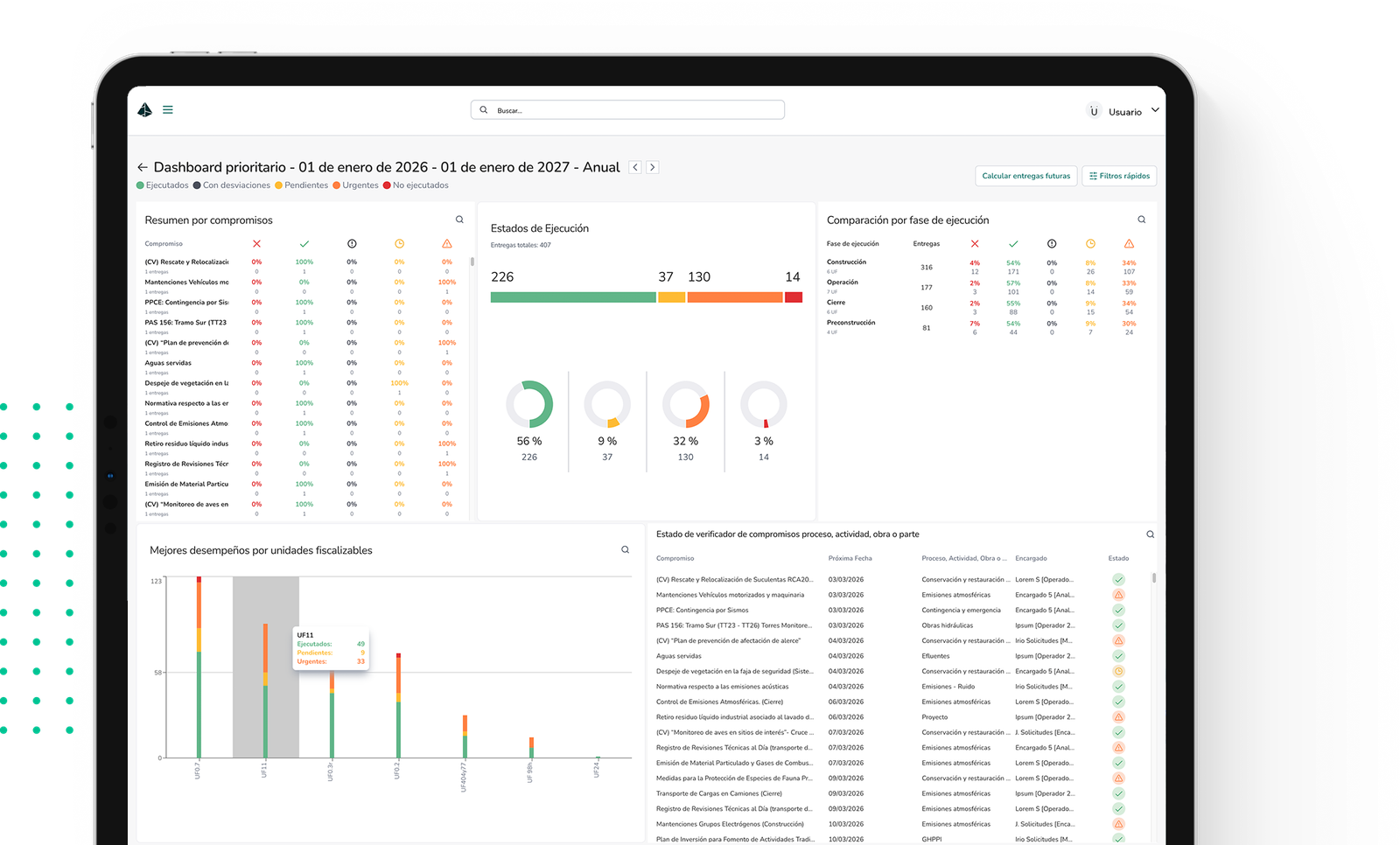Click search icon in Mejores desempeños panel

(625, 550)
